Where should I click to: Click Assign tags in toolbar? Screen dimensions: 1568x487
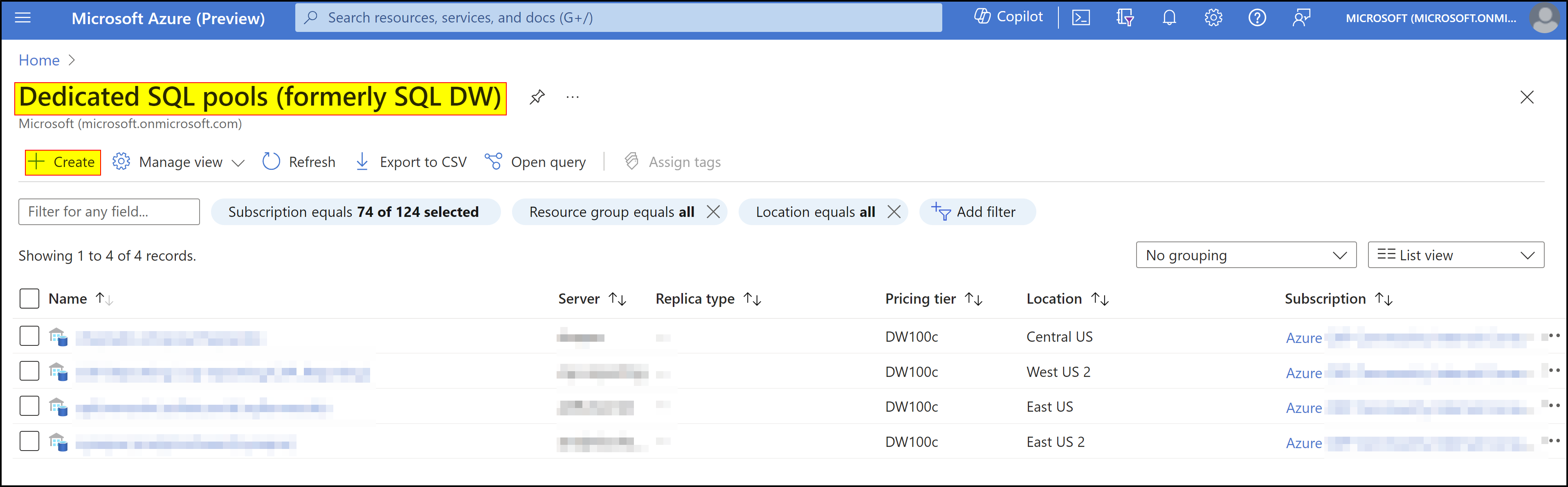point(673,162)
